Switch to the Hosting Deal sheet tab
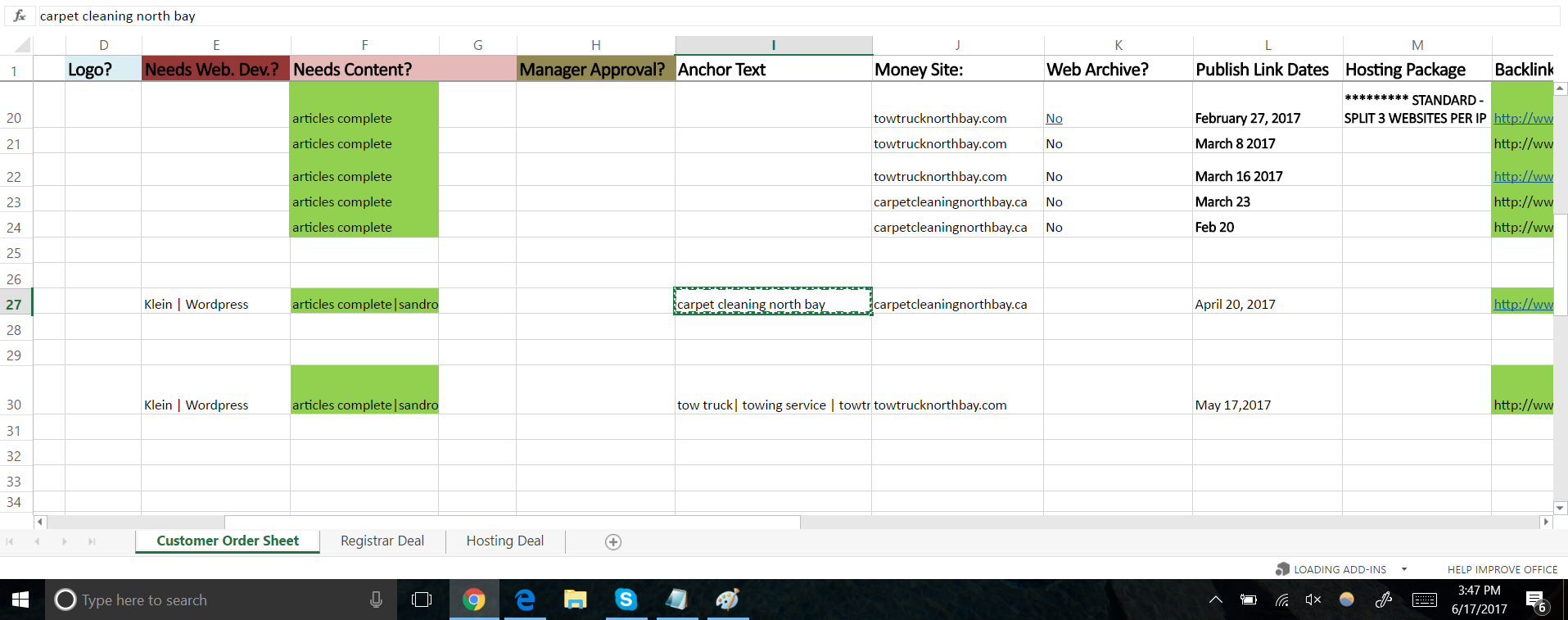This screenshot has width=1568, height=620. click(x=504, y=541)
